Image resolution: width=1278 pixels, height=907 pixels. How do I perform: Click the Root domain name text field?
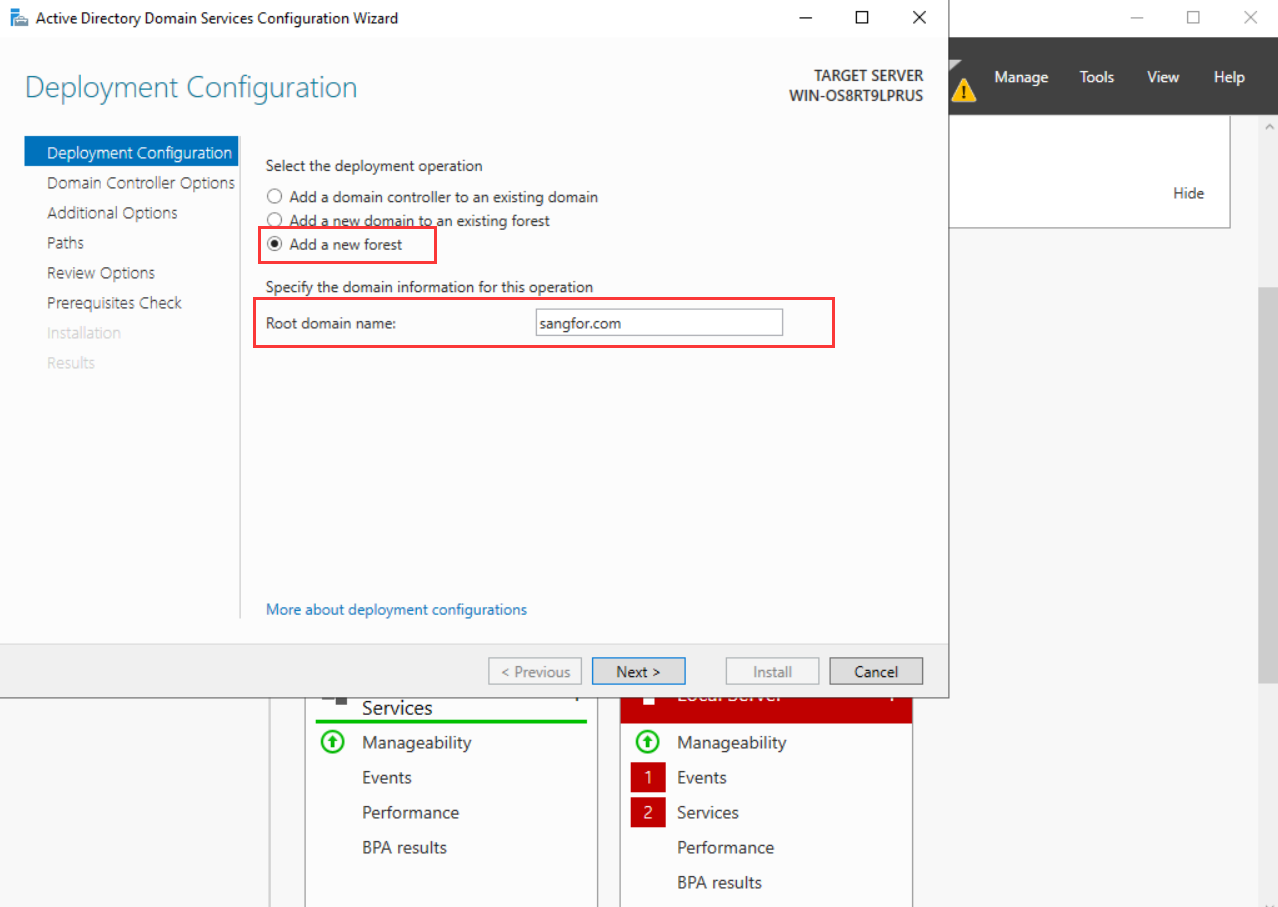click(658, 323)
